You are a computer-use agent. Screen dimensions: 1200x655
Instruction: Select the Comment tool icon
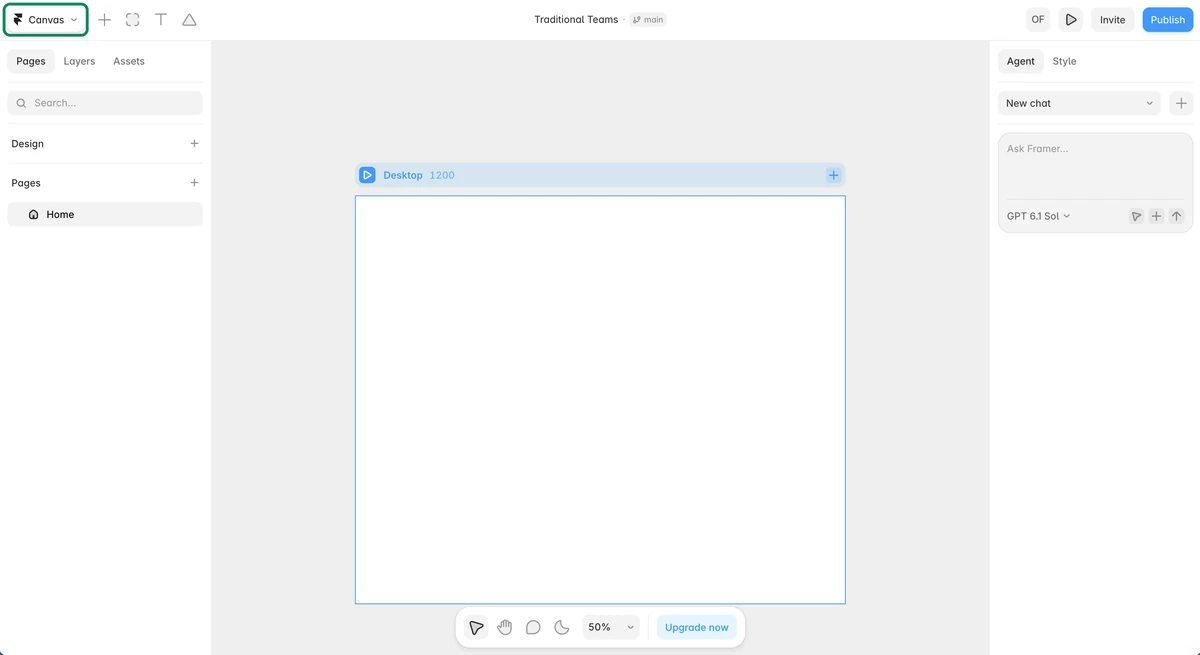533,627
